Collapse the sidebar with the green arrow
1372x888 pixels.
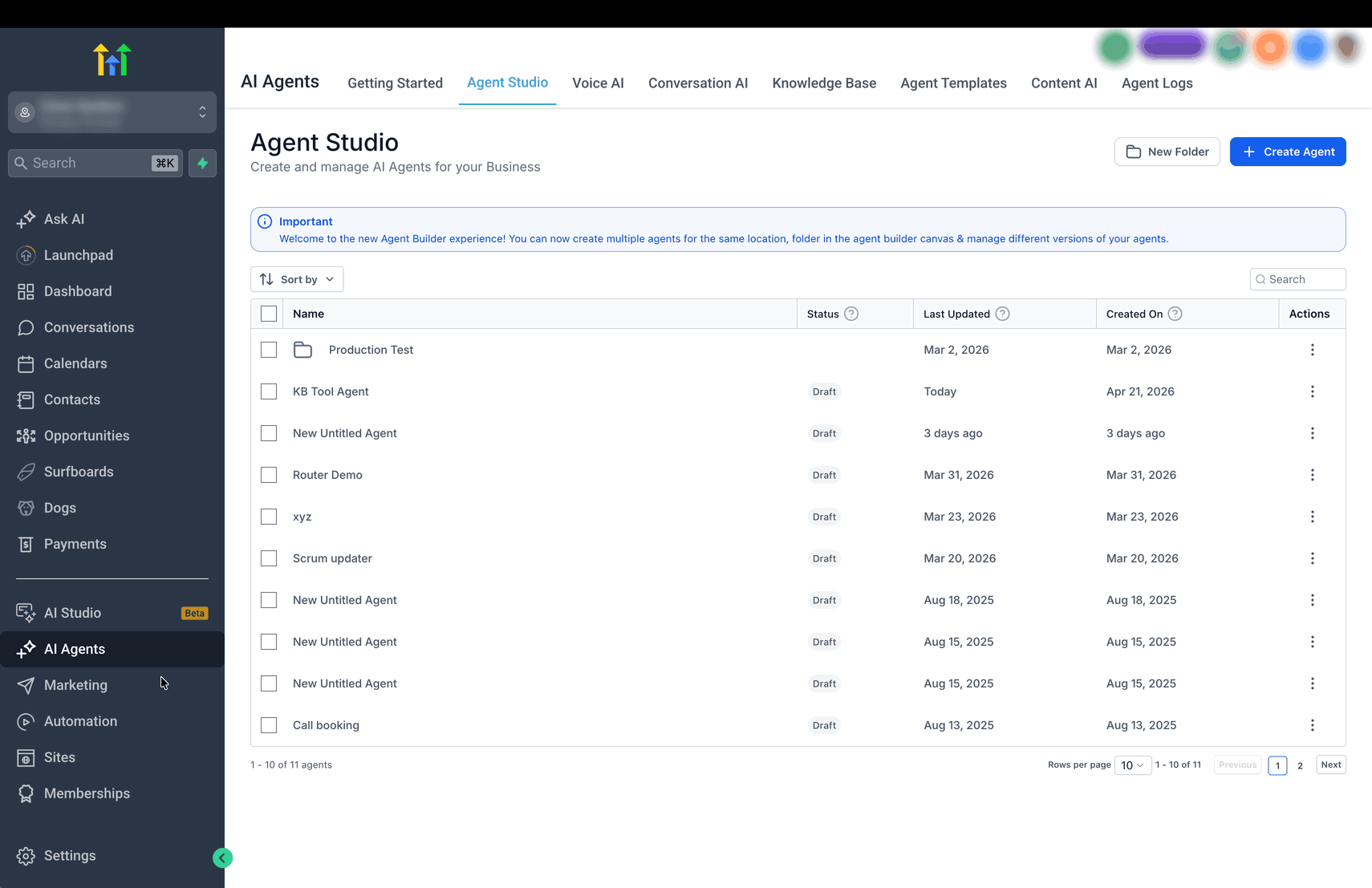point(222,858)
